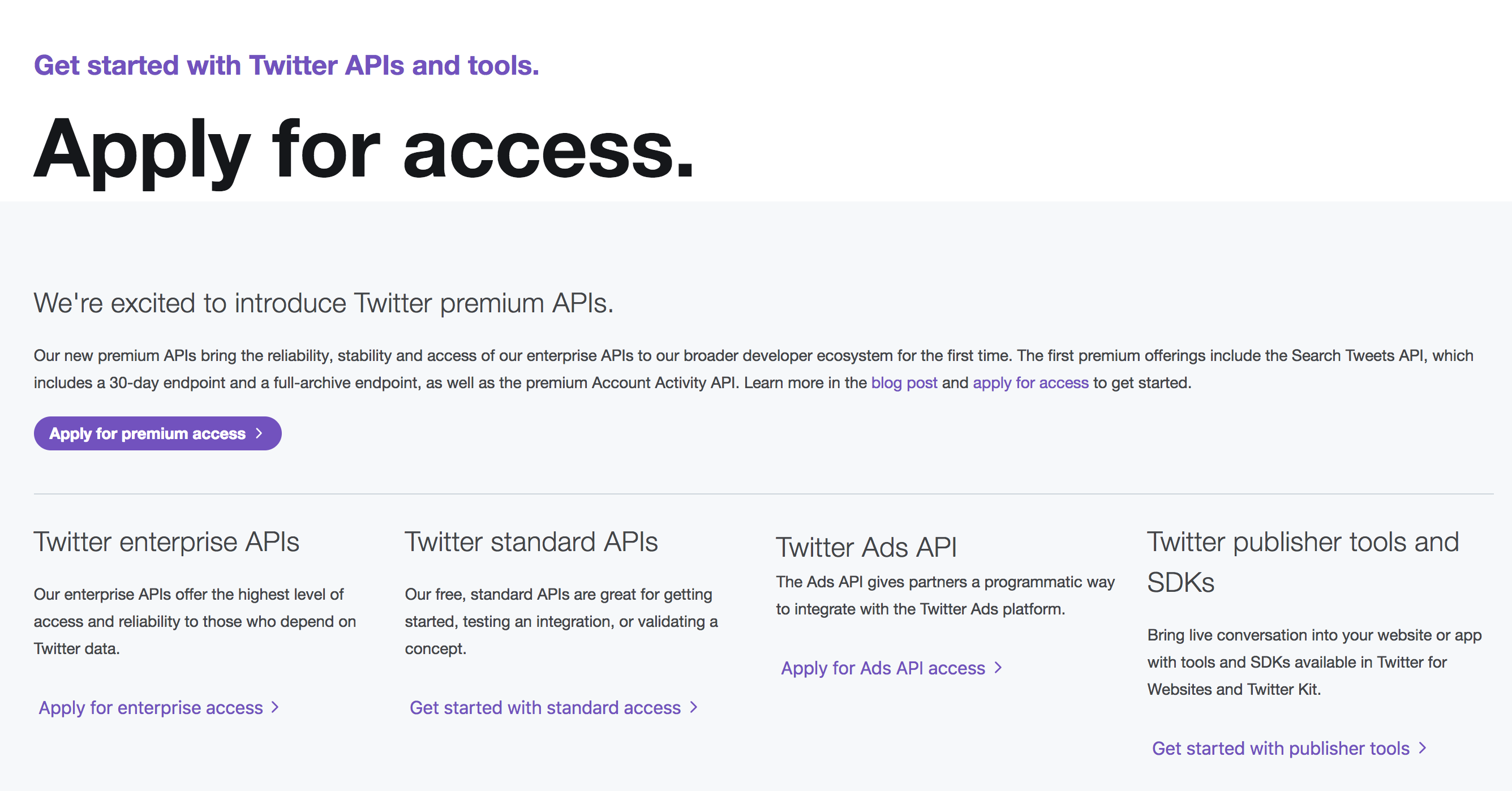Click the purple 'Get started with Twitter APIs and tools' heading
1512x791 pixels.
click(286, 65)
